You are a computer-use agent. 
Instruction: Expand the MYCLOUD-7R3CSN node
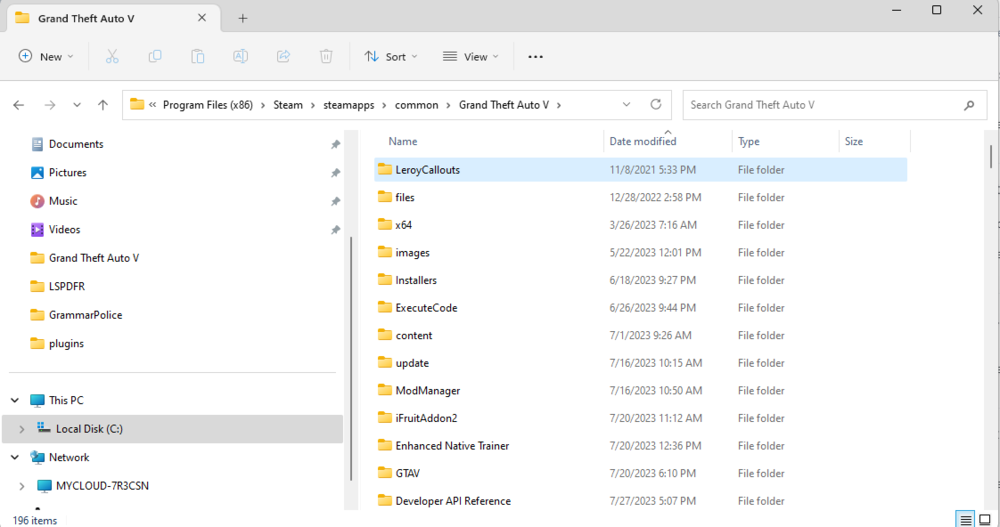tap(22, 486)
